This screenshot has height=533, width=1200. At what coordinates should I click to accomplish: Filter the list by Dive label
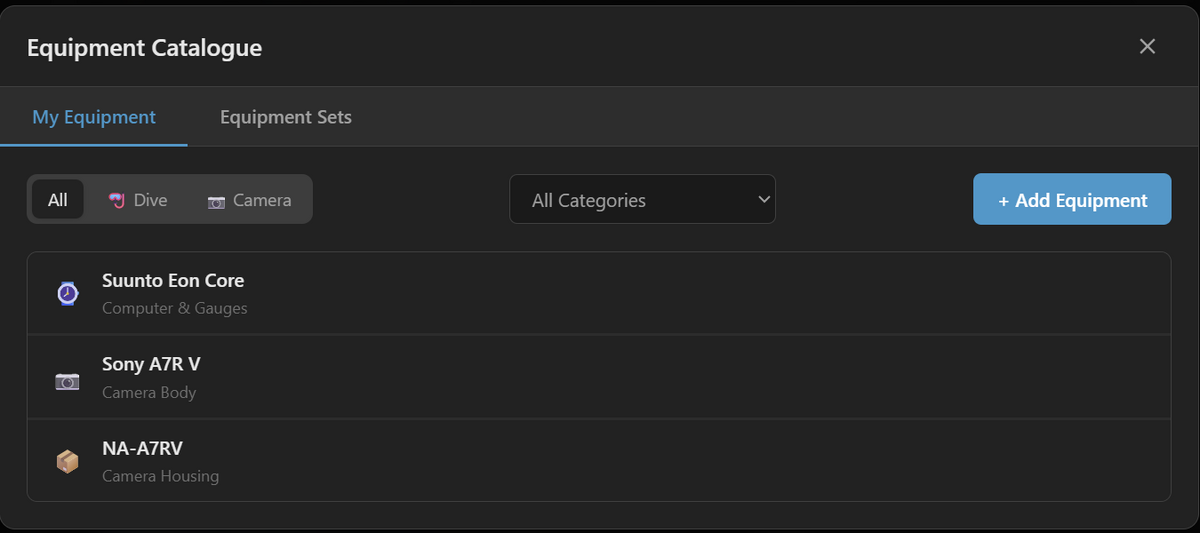coord(150,200)
